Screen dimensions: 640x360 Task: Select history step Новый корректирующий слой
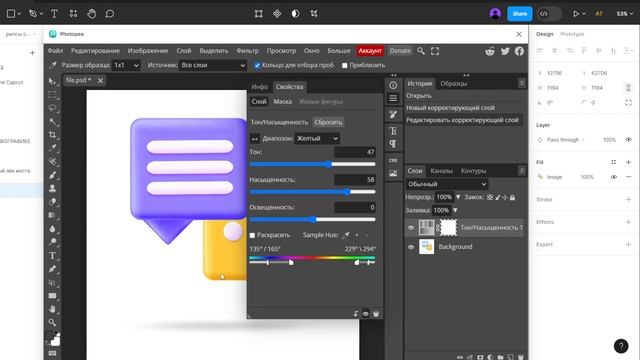coord(450,108)
